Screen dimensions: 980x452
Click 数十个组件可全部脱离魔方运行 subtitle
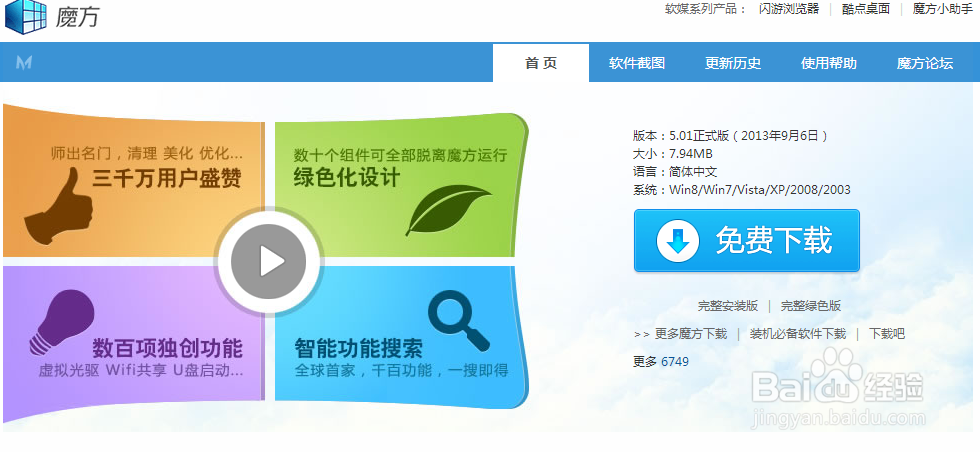[x=401, y=154]
